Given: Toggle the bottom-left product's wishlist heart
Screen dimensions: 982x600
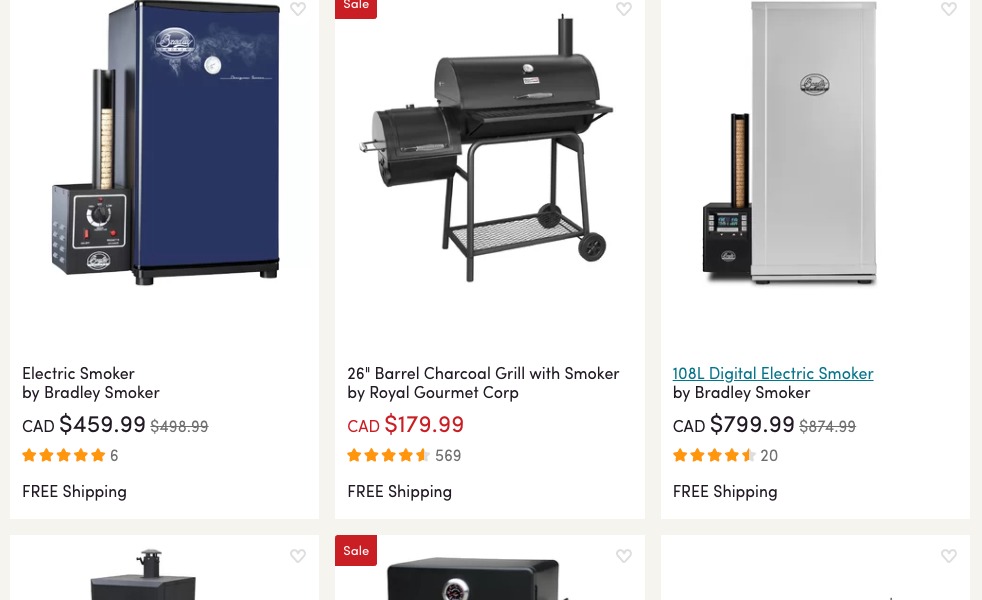Looking at the screenshot, I should 298,556.
